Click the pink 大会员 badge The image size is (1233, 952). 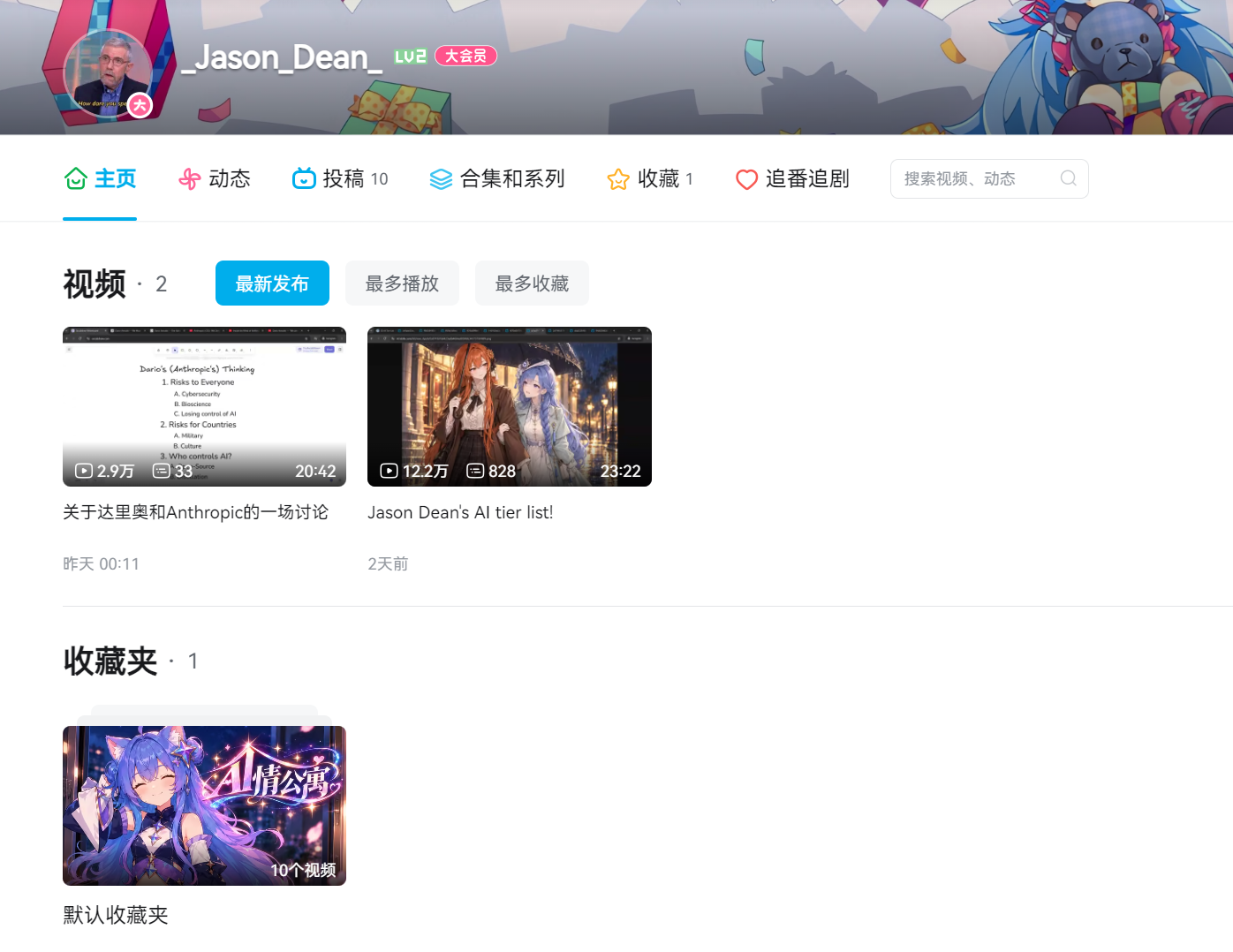[465, 56]
